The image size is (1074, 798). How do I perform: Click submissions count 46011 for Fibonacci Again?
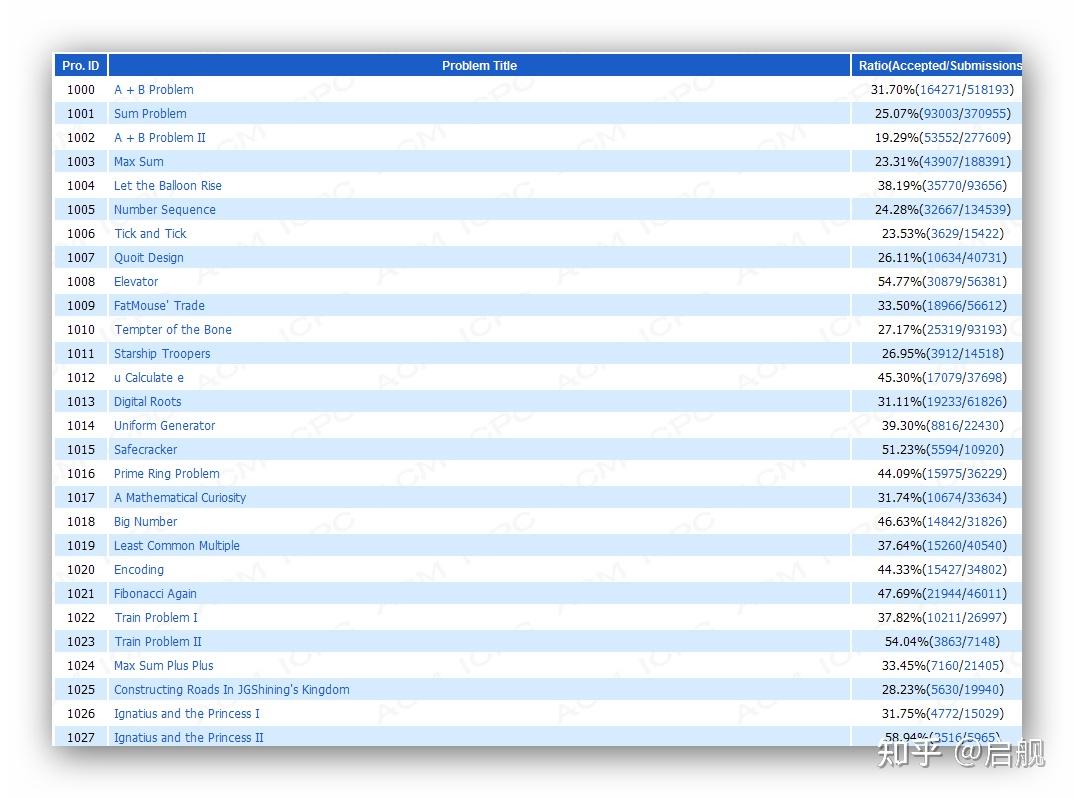pos(984,593)
